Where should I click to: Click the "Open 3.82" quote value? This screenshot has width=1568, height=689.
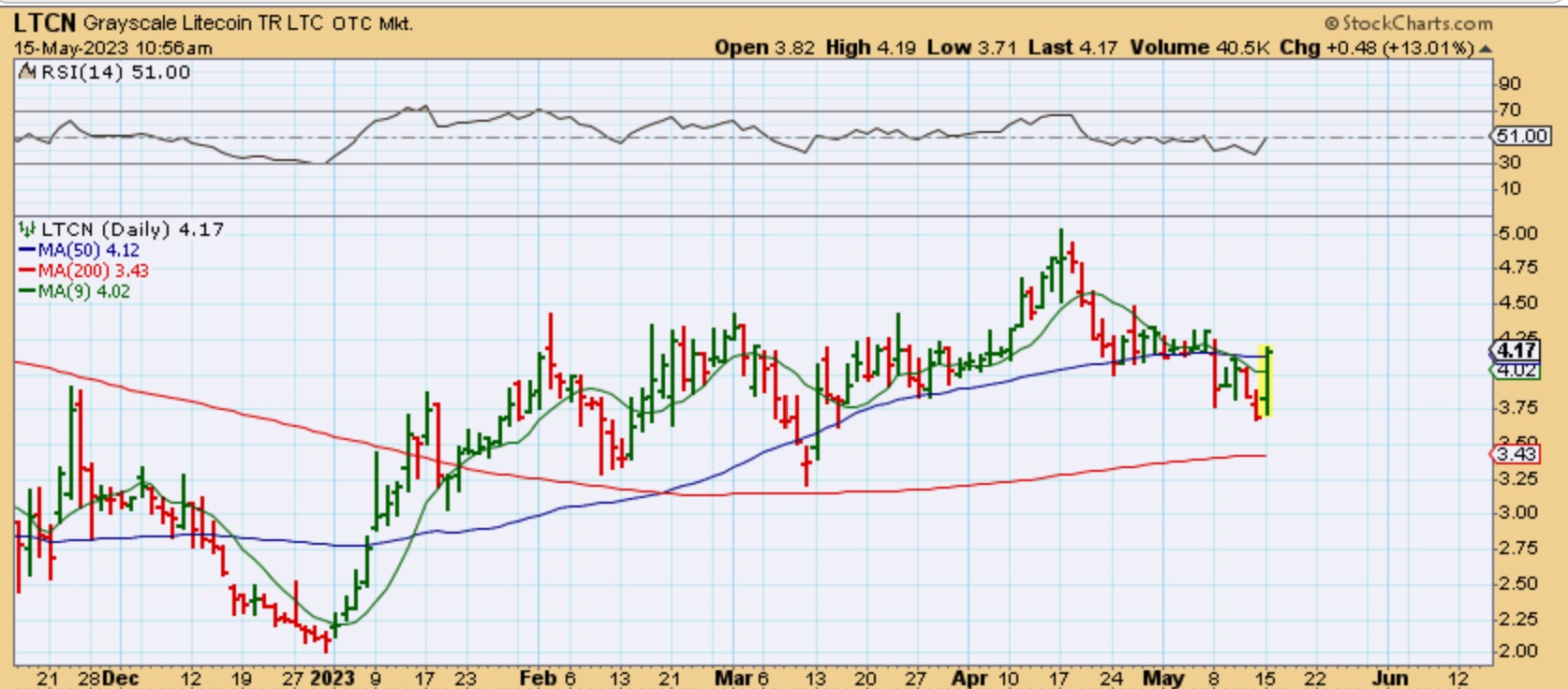click(764, 48)
